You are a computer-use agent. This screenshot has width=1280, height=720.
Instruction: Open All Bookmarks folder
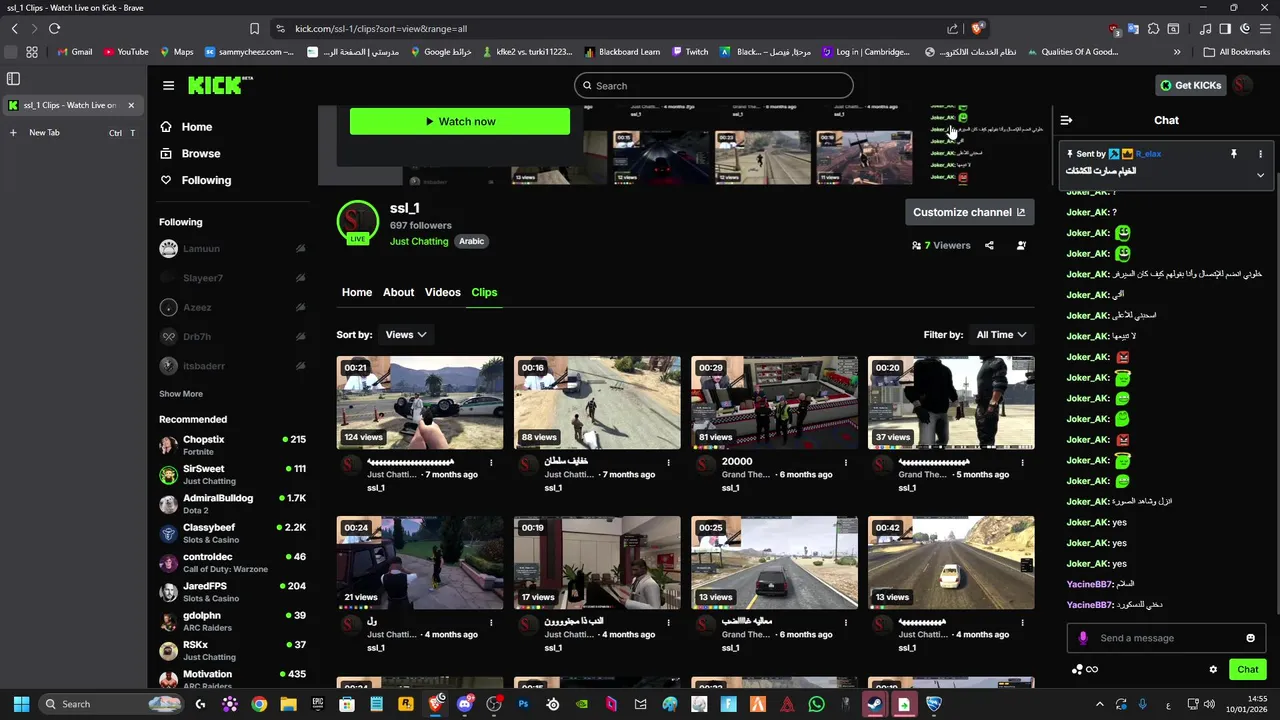click(1237, 52)
